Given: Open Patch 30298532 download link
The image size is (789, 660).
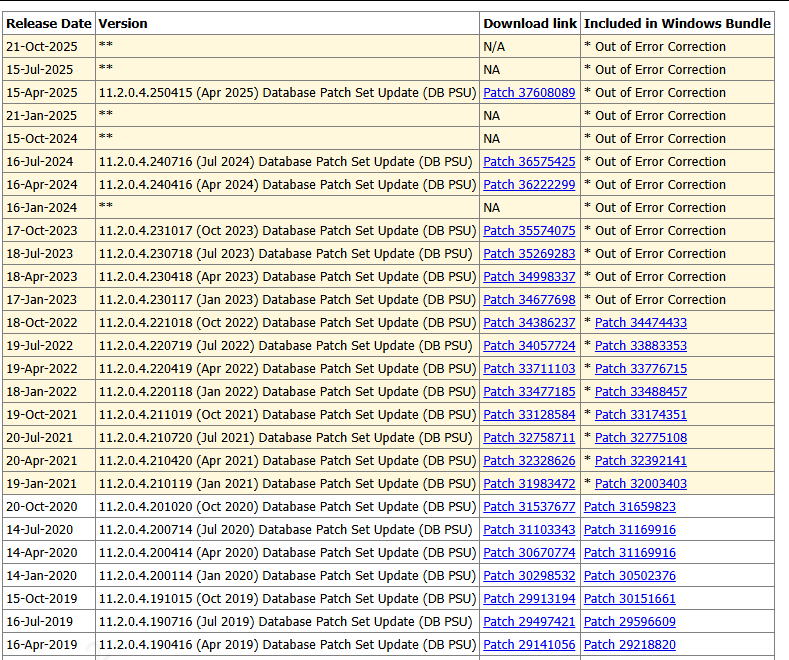Looking at the screenshot, I should pyautogui.click(x=529, y=575).
